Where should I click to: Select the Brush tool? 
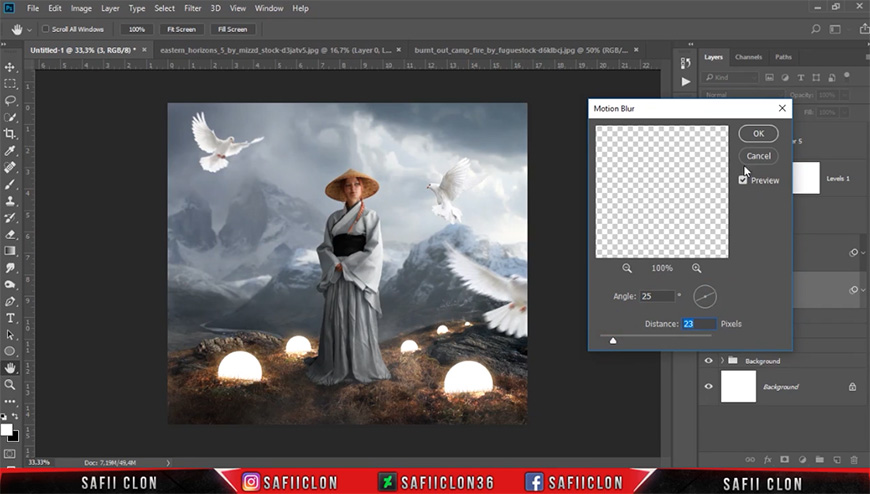click(10, 184)
